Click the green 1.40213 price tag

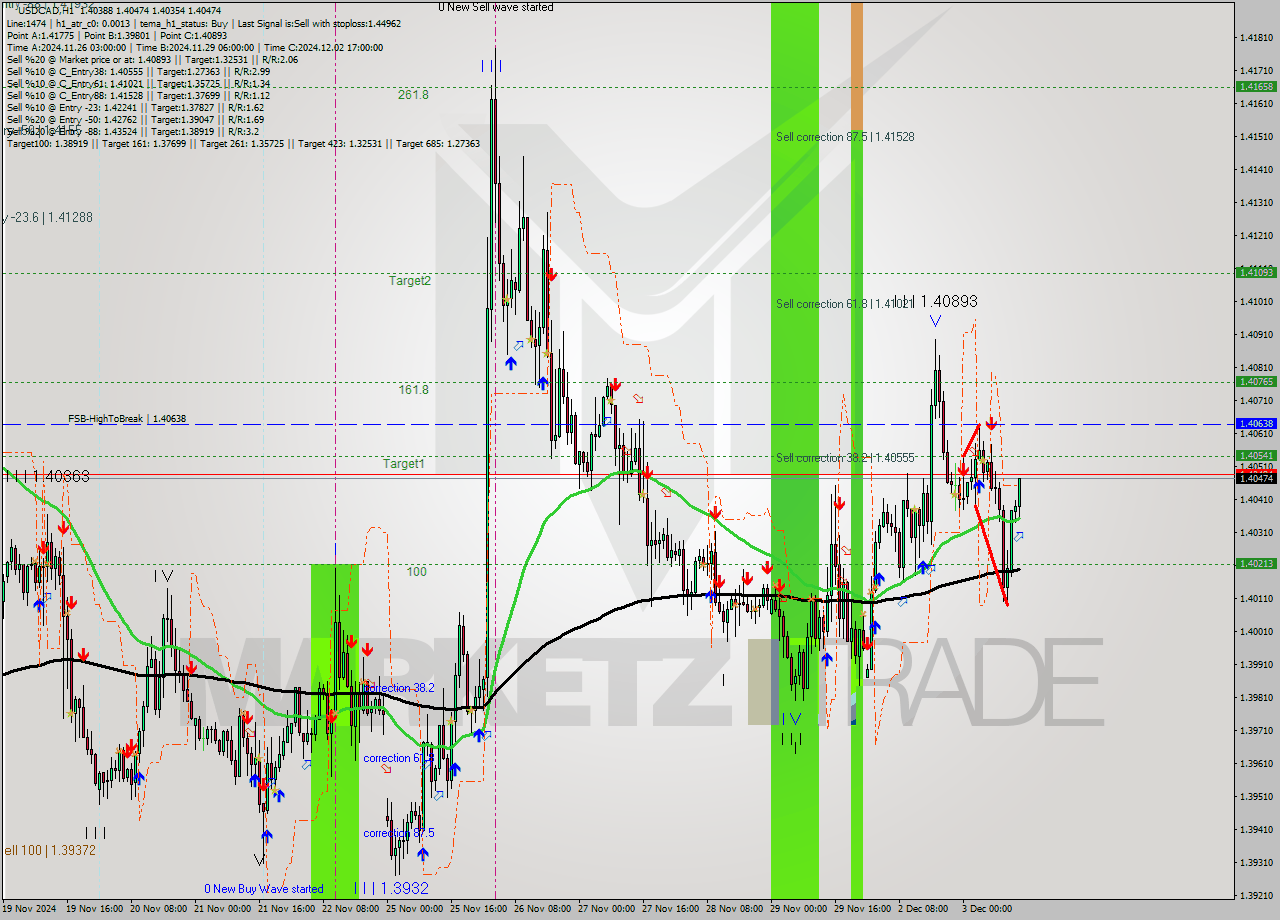click(1256, 564)
